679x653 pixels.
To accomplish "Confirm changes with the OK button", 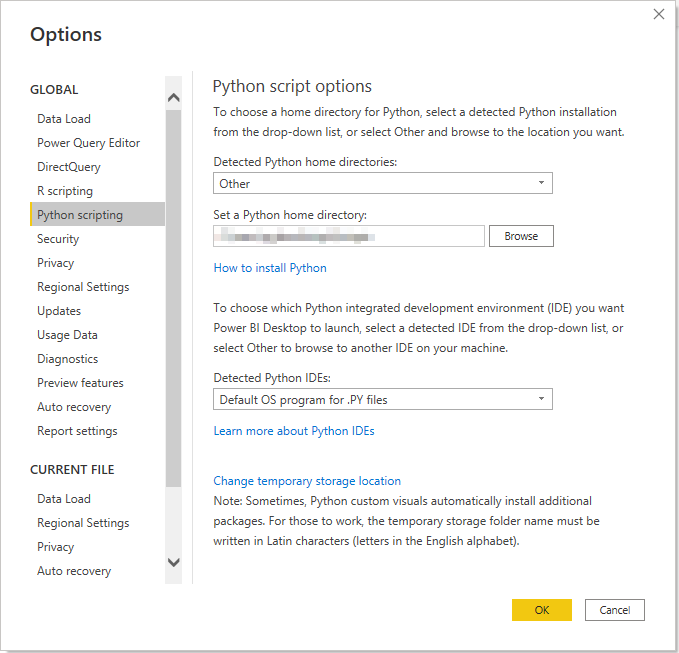I will point(542,610).
